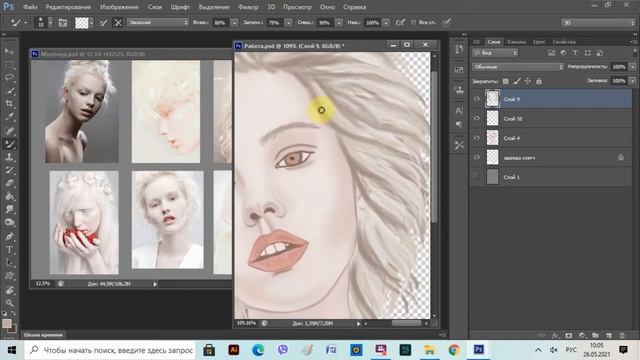Toggle lock all padlock icon

[539, 81]
